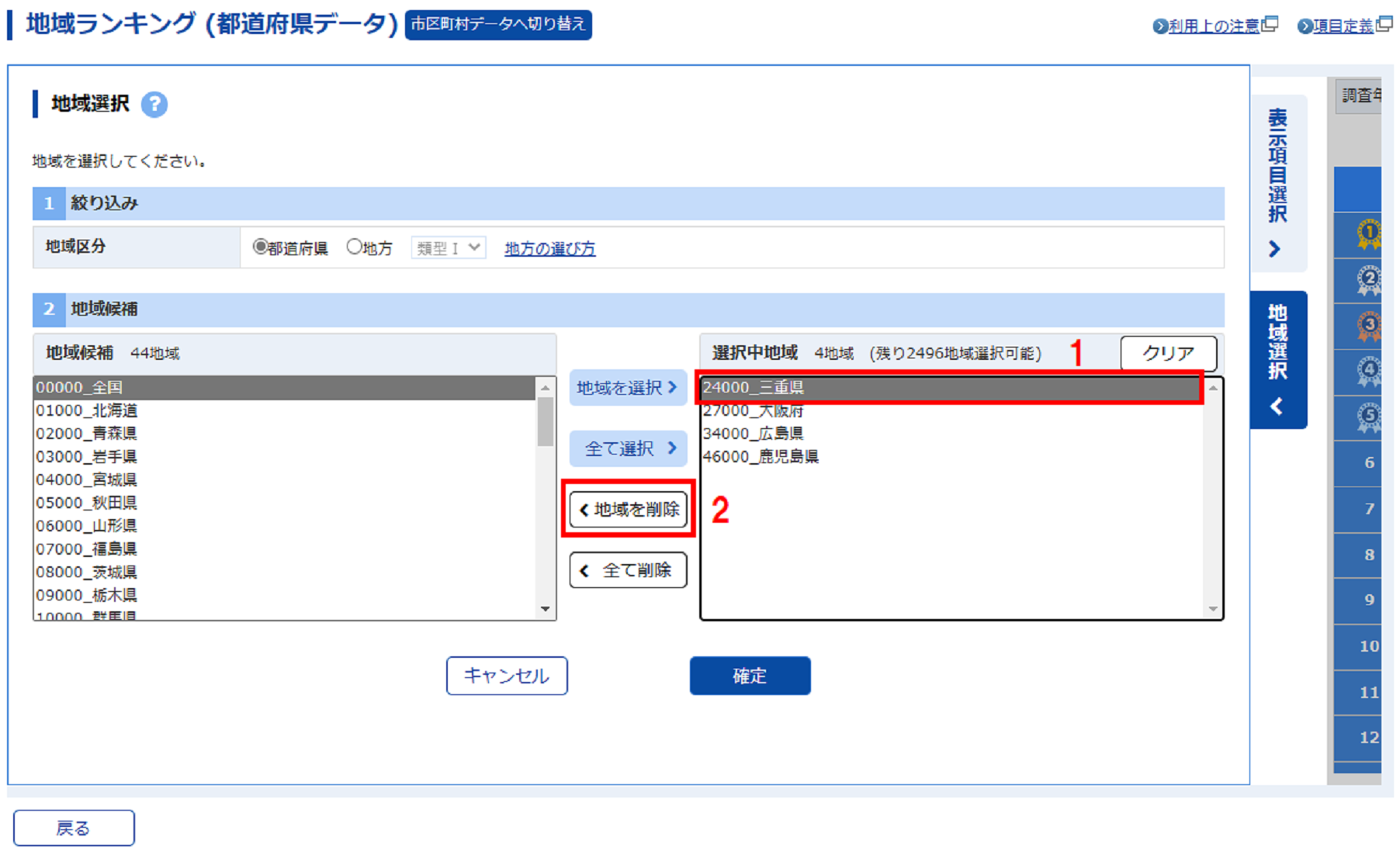Click the candidate list scrollbar thumb
The image size is (1400, 851).
(546, 421)
